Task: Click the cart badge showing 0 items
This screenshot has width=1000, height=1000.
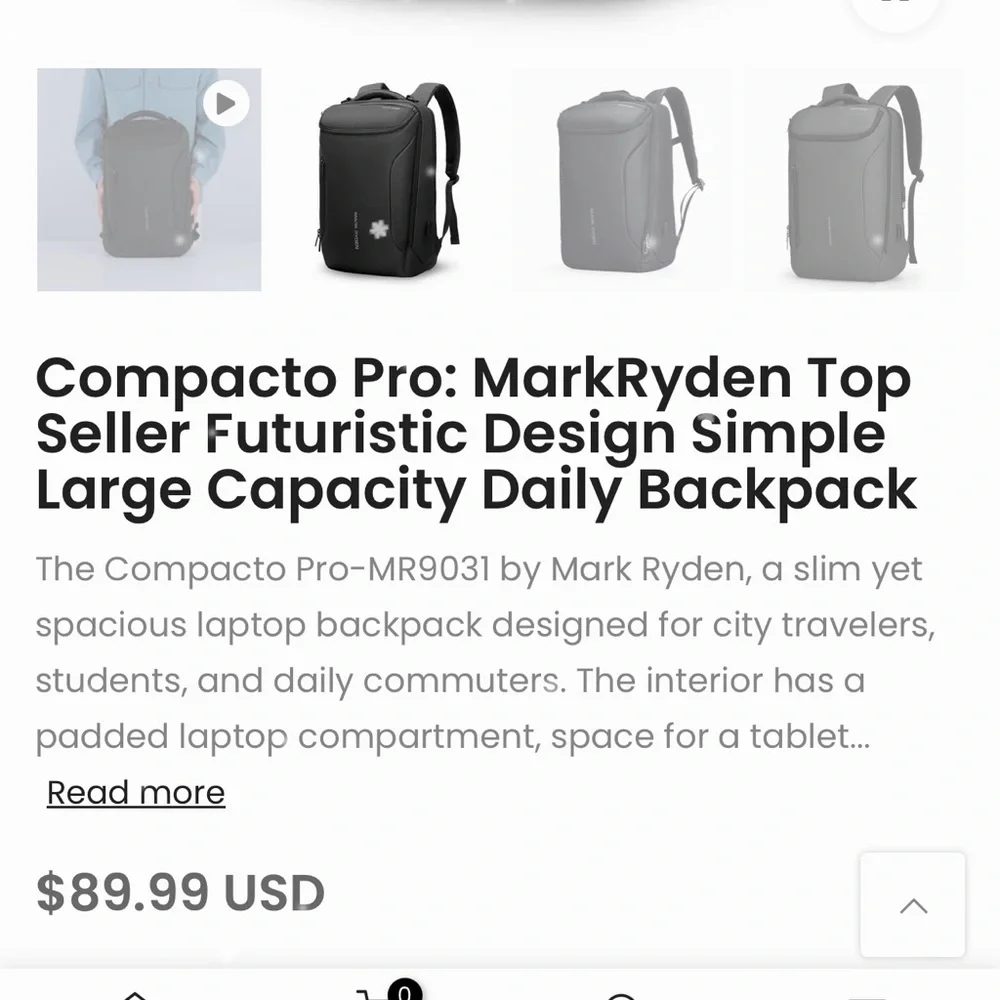Action: (x=403, y=989)
